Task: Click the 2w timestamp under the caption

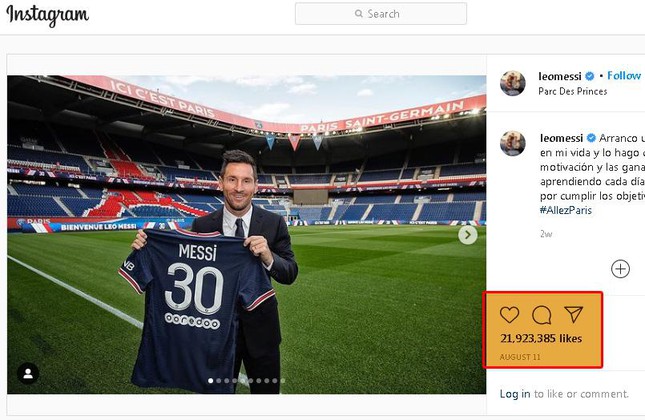Action: (545, 233)
